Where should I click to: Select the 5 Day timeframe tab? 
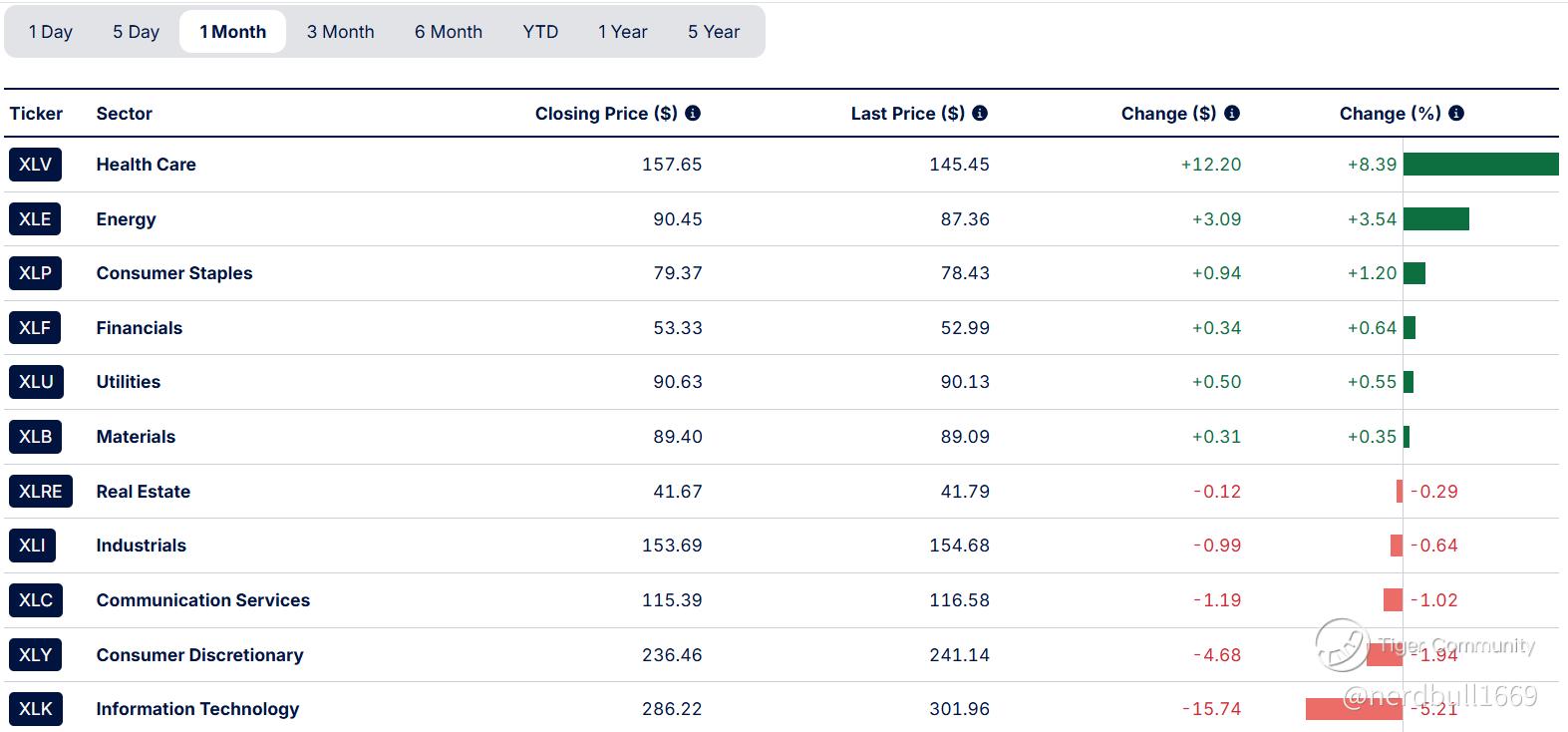[x=136, y=32]
